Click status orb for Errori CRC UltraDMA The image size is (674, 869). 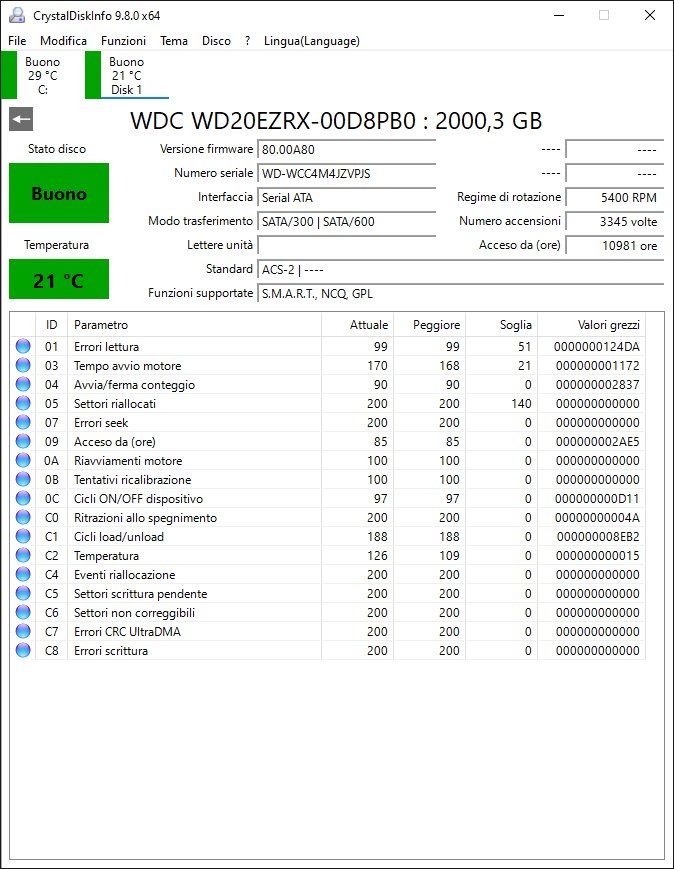(23, 631)
